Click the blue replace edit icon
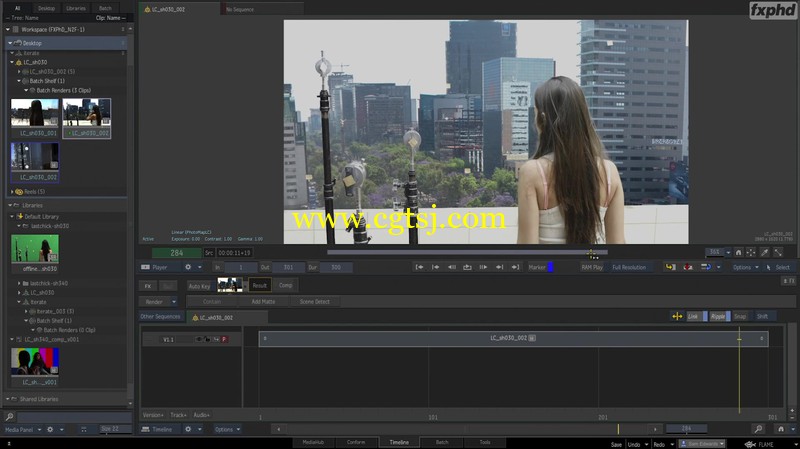Image resolution: width=800 pixels, height=449 pixels. (706, 267)
